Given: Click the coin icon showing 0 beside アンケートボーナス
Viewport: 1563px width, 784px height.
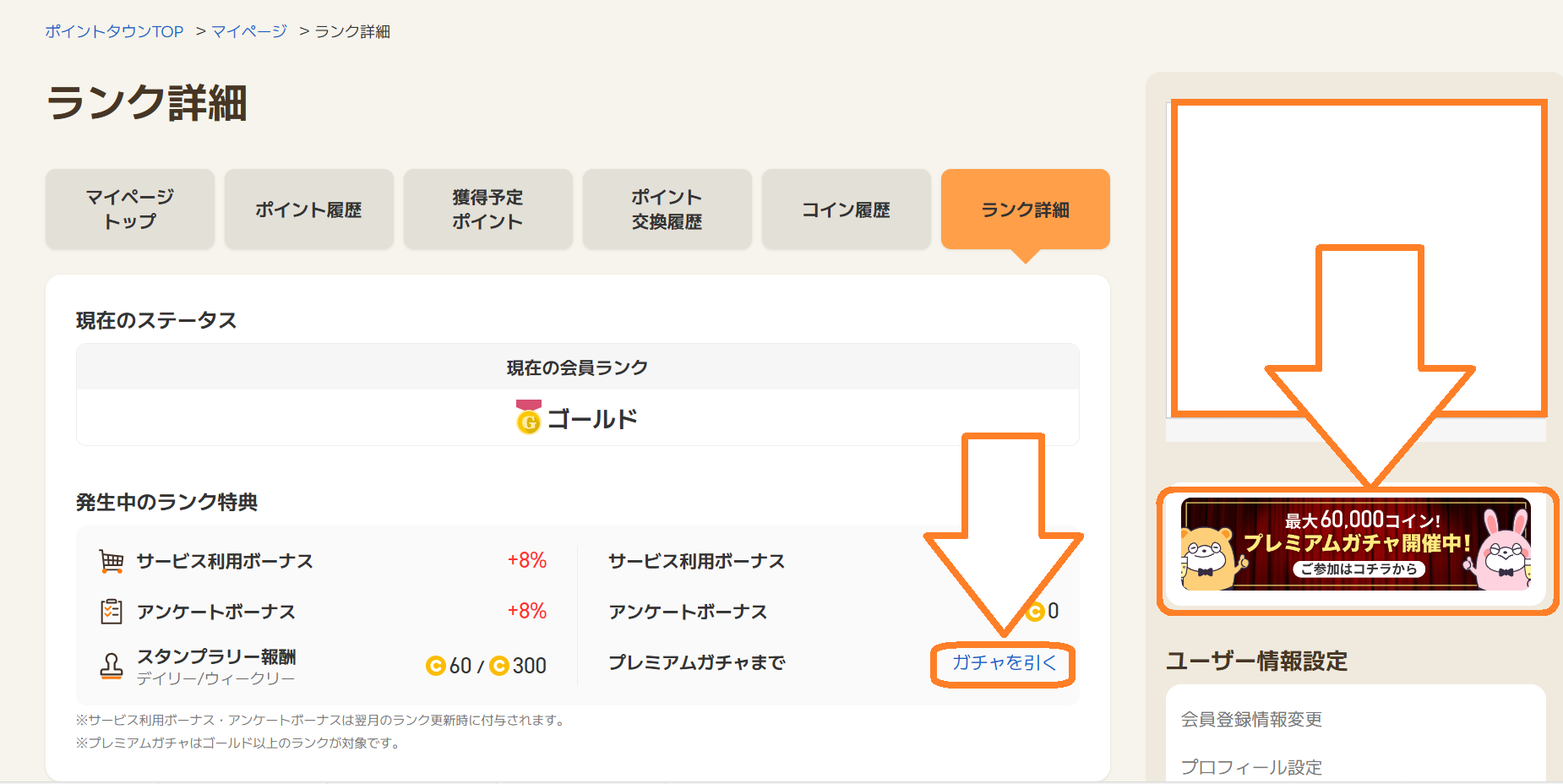Looking at the screenshot, I should tap(1037, 612).
